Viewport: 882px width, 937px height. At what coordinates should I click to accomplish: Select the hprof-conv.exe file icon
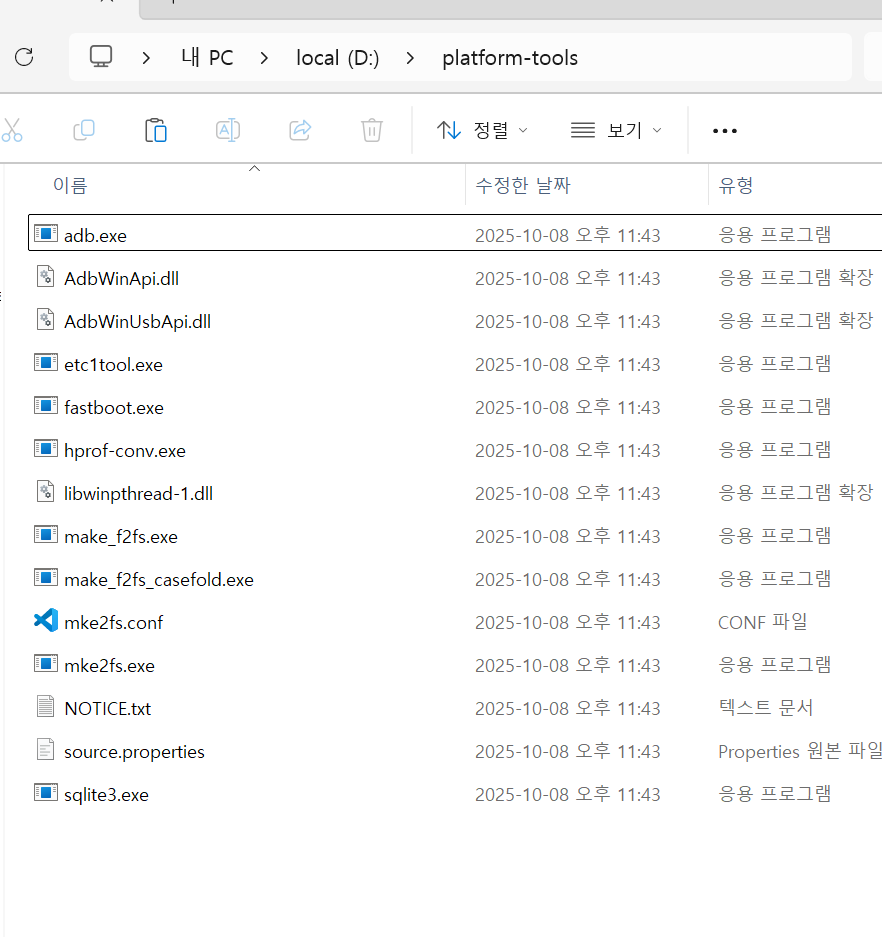point(46,448)
